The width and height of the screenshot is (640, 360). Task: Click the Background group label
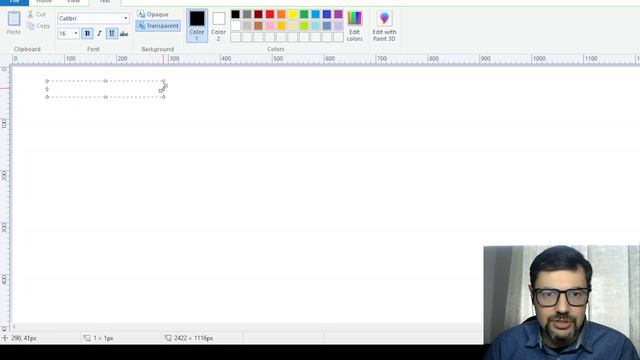pos(158,49)
